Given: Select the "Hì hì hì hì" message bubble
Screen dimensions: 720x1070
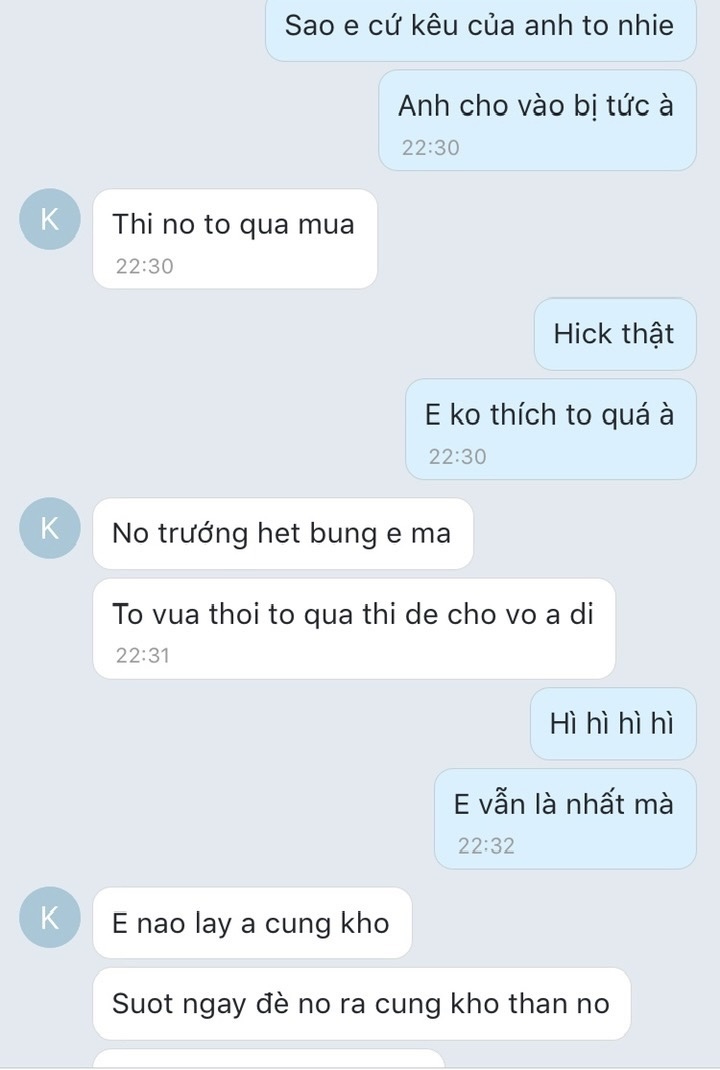Looking at the screenshot, I should click(612, 723).
